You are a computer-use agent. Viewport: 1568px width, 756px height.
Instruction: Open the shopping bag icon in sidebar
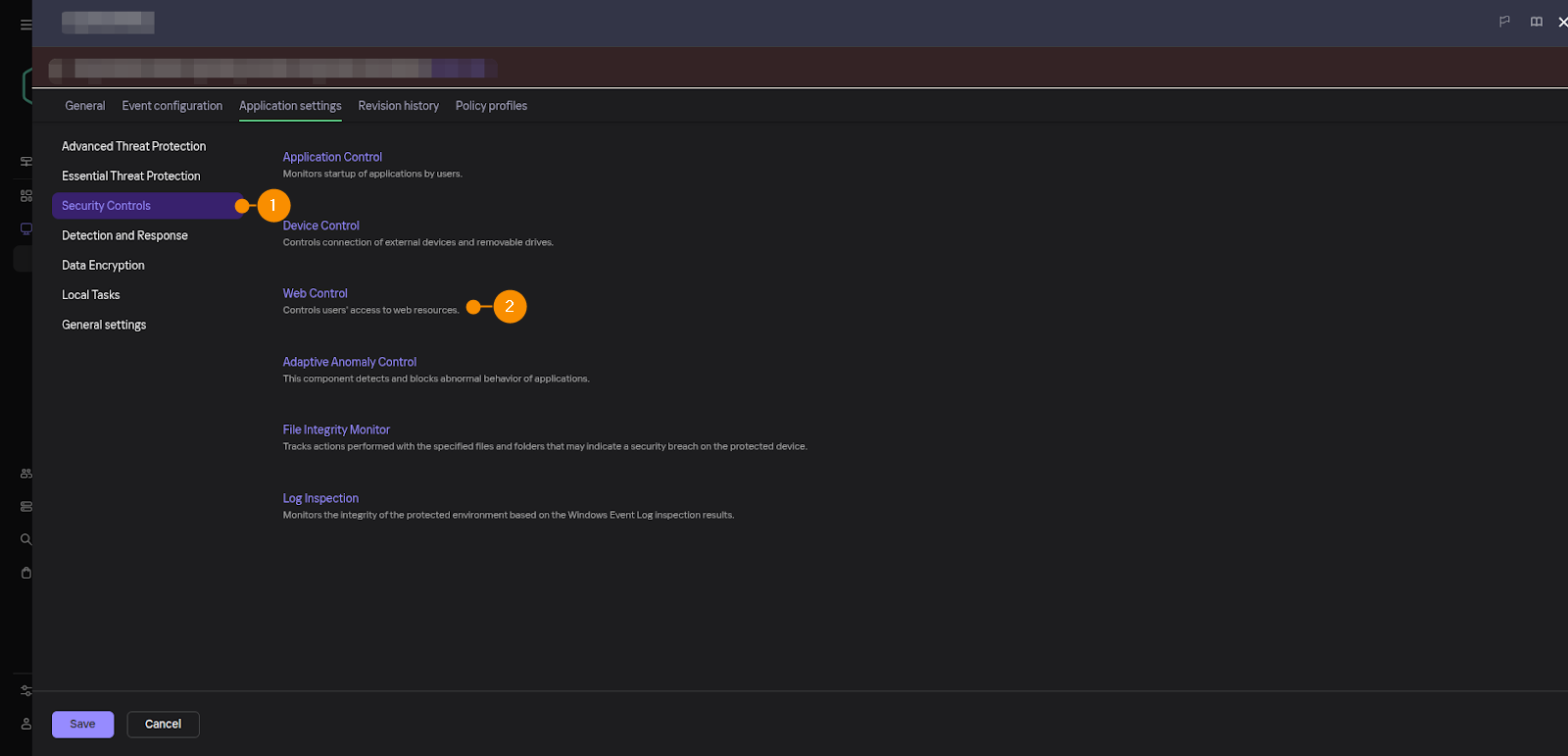tap(26, 573)
